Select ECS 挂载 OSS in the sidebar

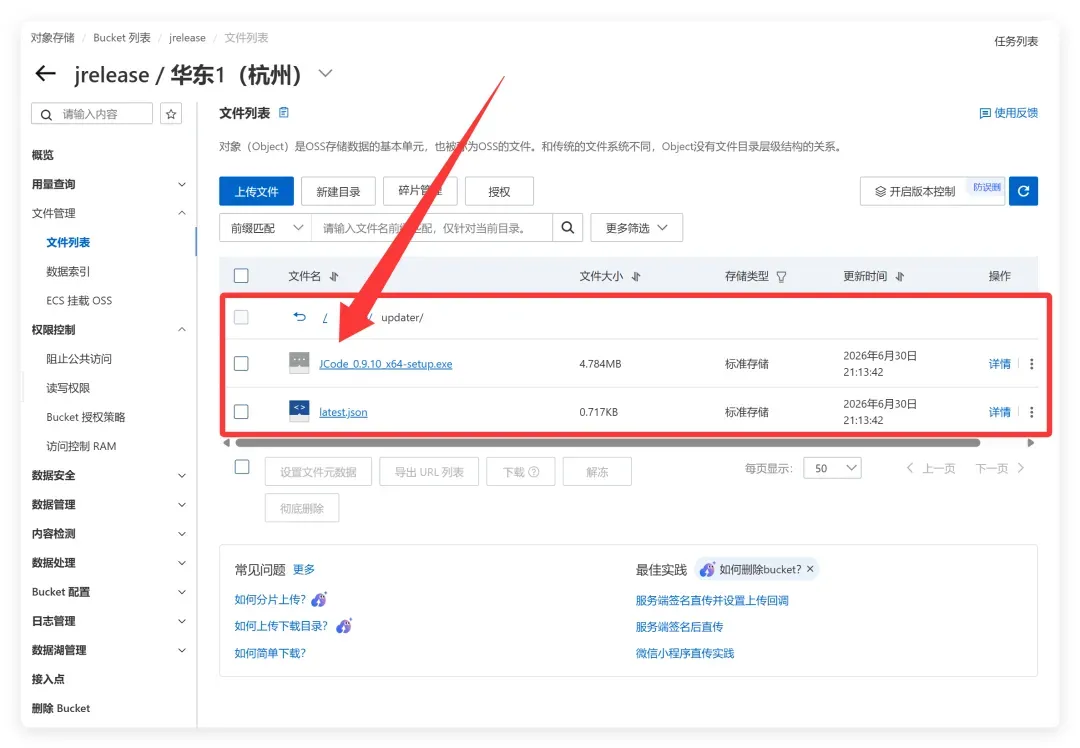coord(79,300)
